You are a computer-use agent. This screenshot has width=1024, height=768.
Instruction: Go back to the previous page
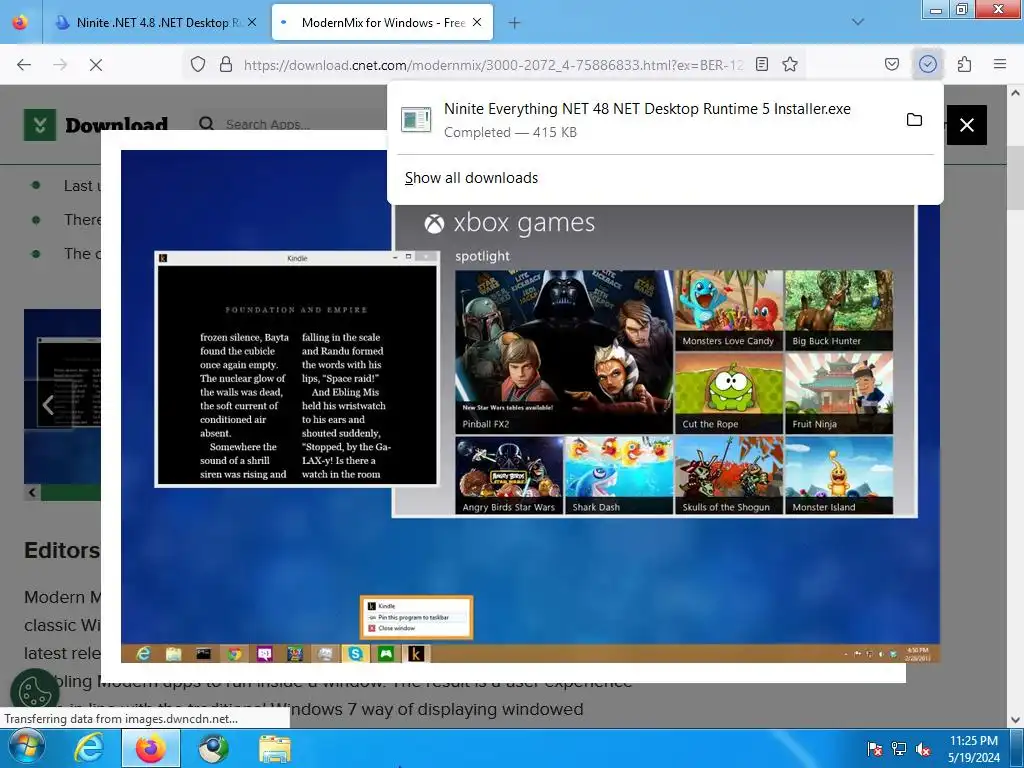[x=24, y=64]
